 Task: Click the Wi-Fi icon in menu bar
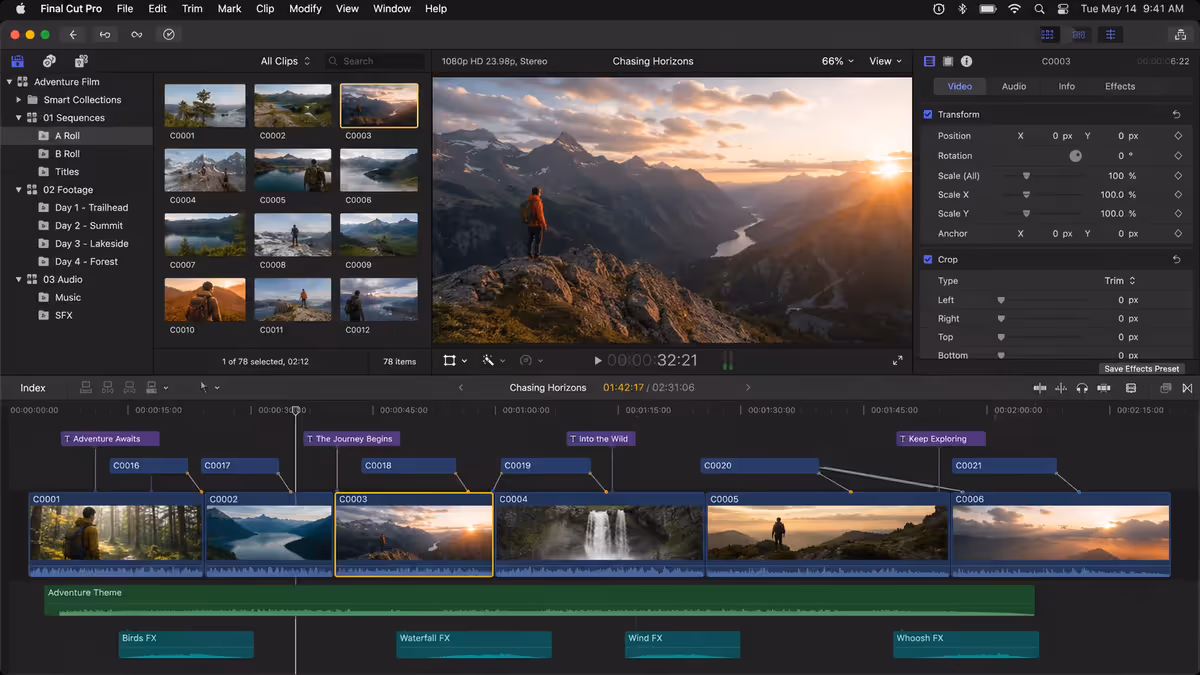(1014, 8)
